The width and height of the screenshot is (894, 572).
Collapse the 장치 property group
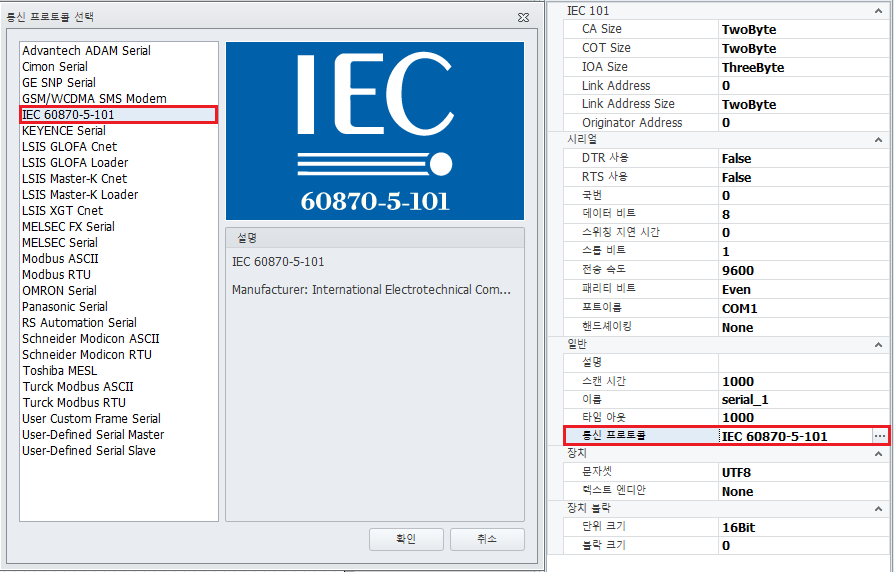pyautogui.click(x=878, y=454)
